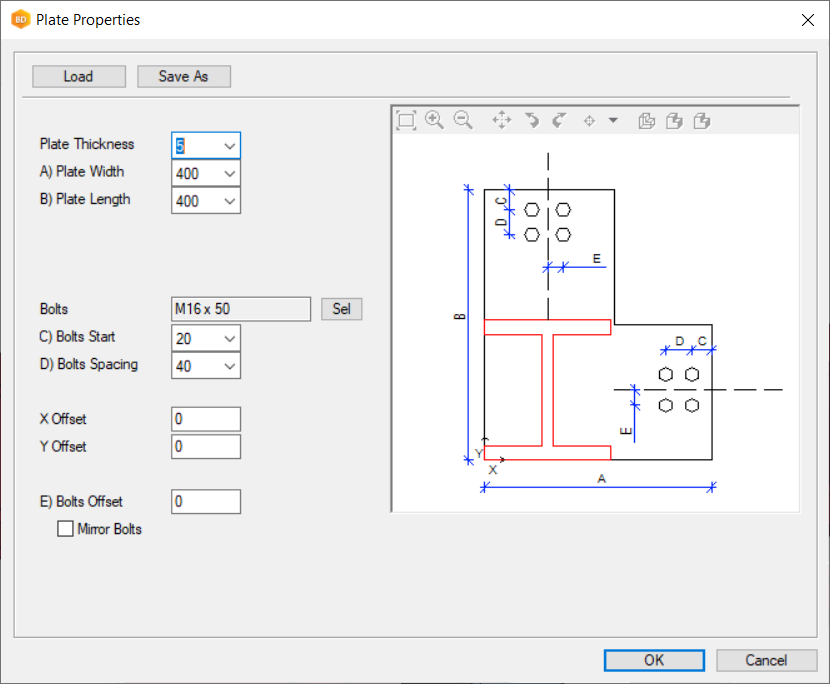Expand the Plate Width dropdown

(230, 174)
